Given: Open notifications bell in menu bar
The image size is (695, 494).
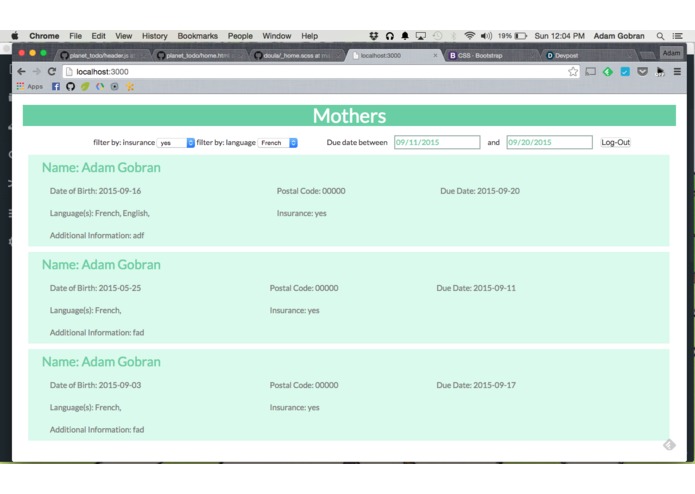Looking at the screenshot, I should click(405, 36).
